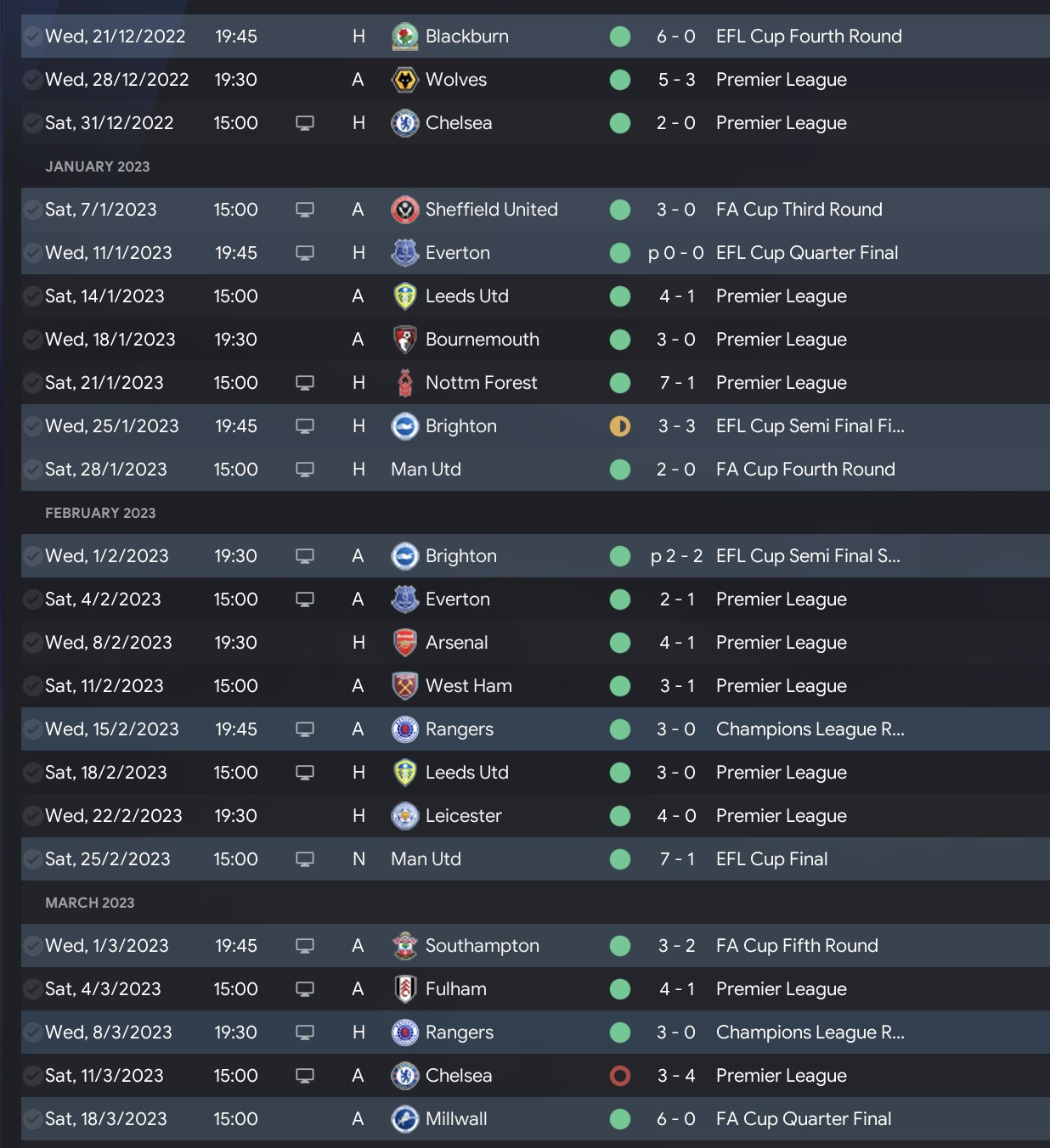Click the red loss indicator for the Chelsea match
The image size is (1050, 1148).
[x=620, y=1076]
